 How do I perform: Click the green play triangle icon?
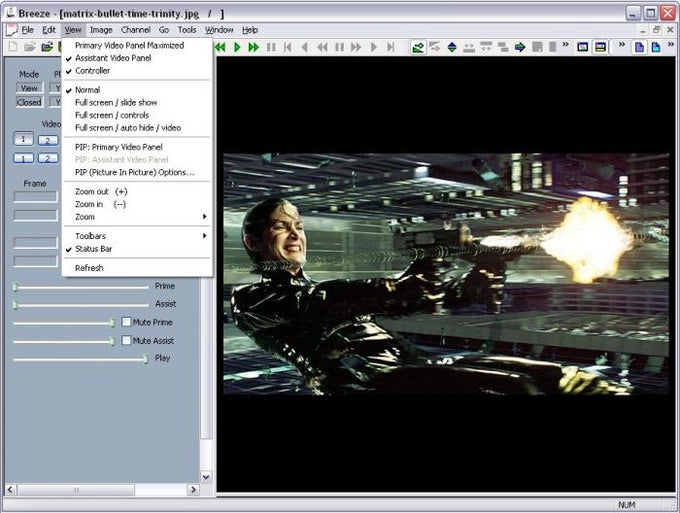click(x=237, y=47)
